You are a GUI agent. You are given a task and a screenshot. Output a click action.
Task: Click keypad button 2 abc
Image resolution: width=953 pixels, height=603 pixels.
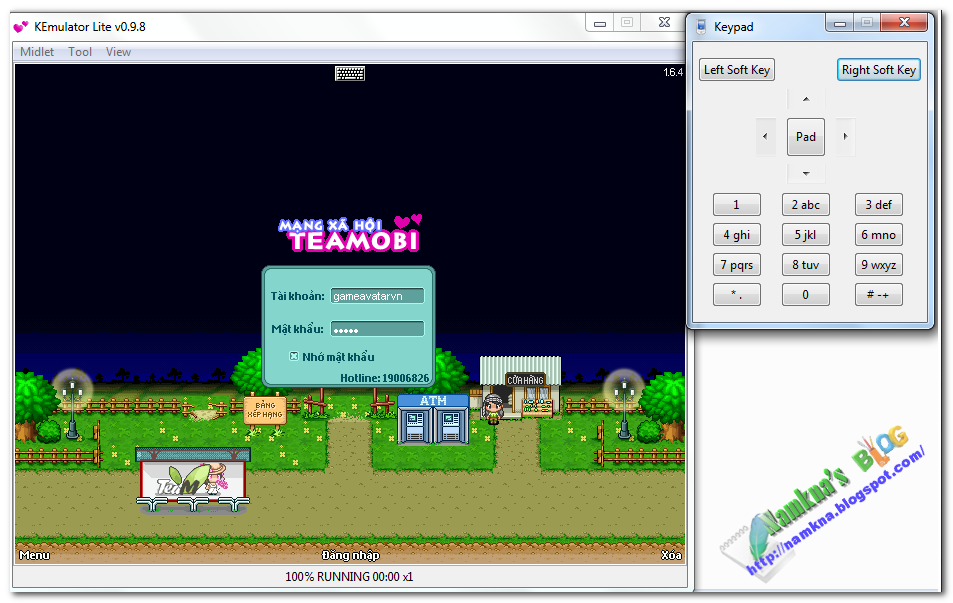806,205
